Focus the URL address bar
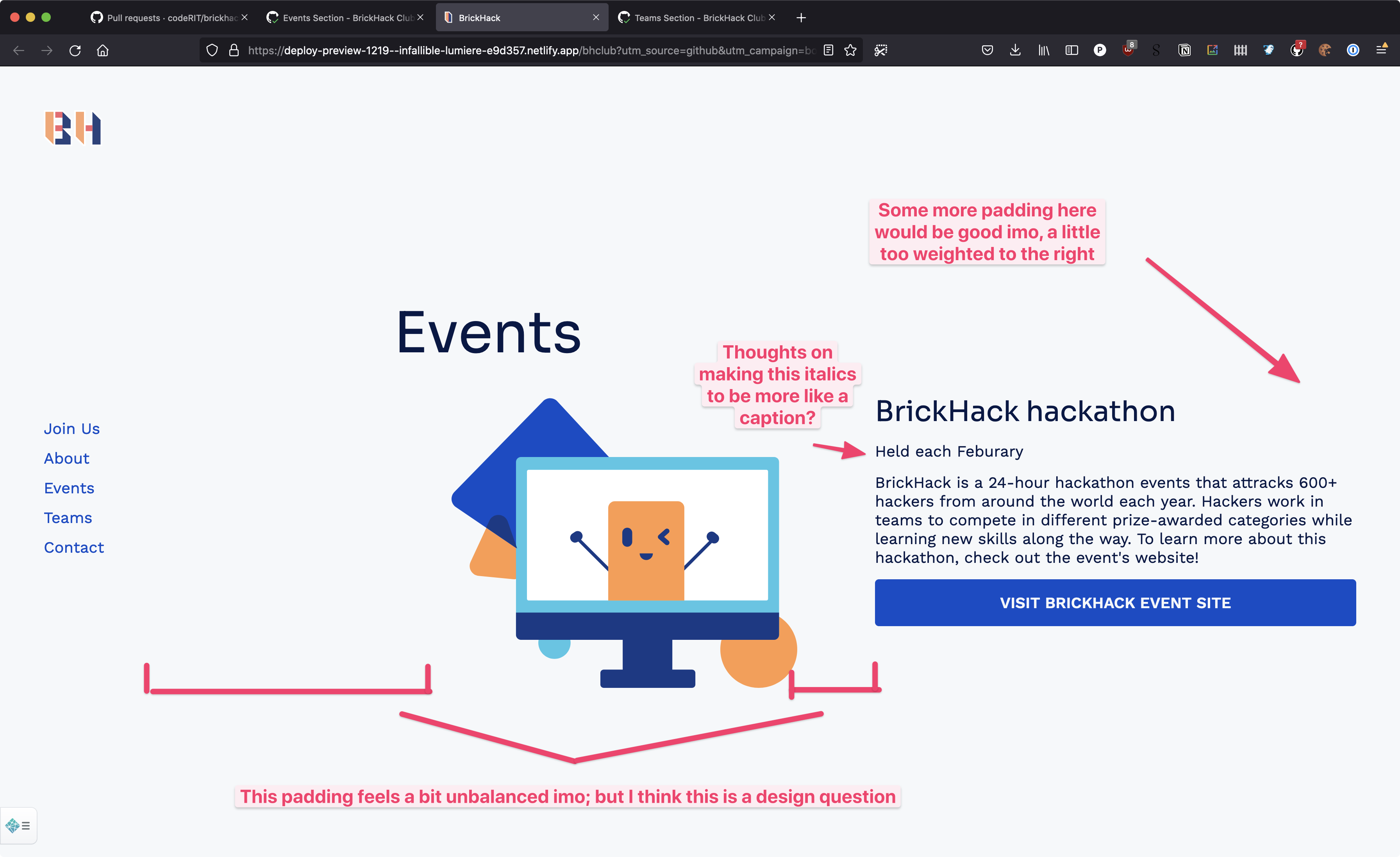 point(531,50)
